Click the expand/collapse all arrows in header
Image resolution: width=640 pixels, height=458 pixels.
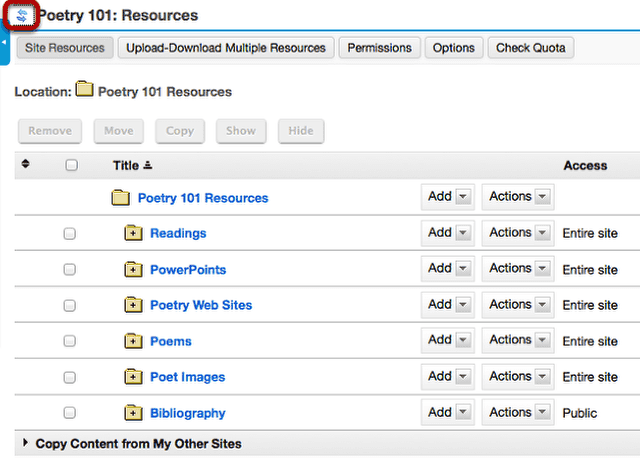(x=25, y=164)
